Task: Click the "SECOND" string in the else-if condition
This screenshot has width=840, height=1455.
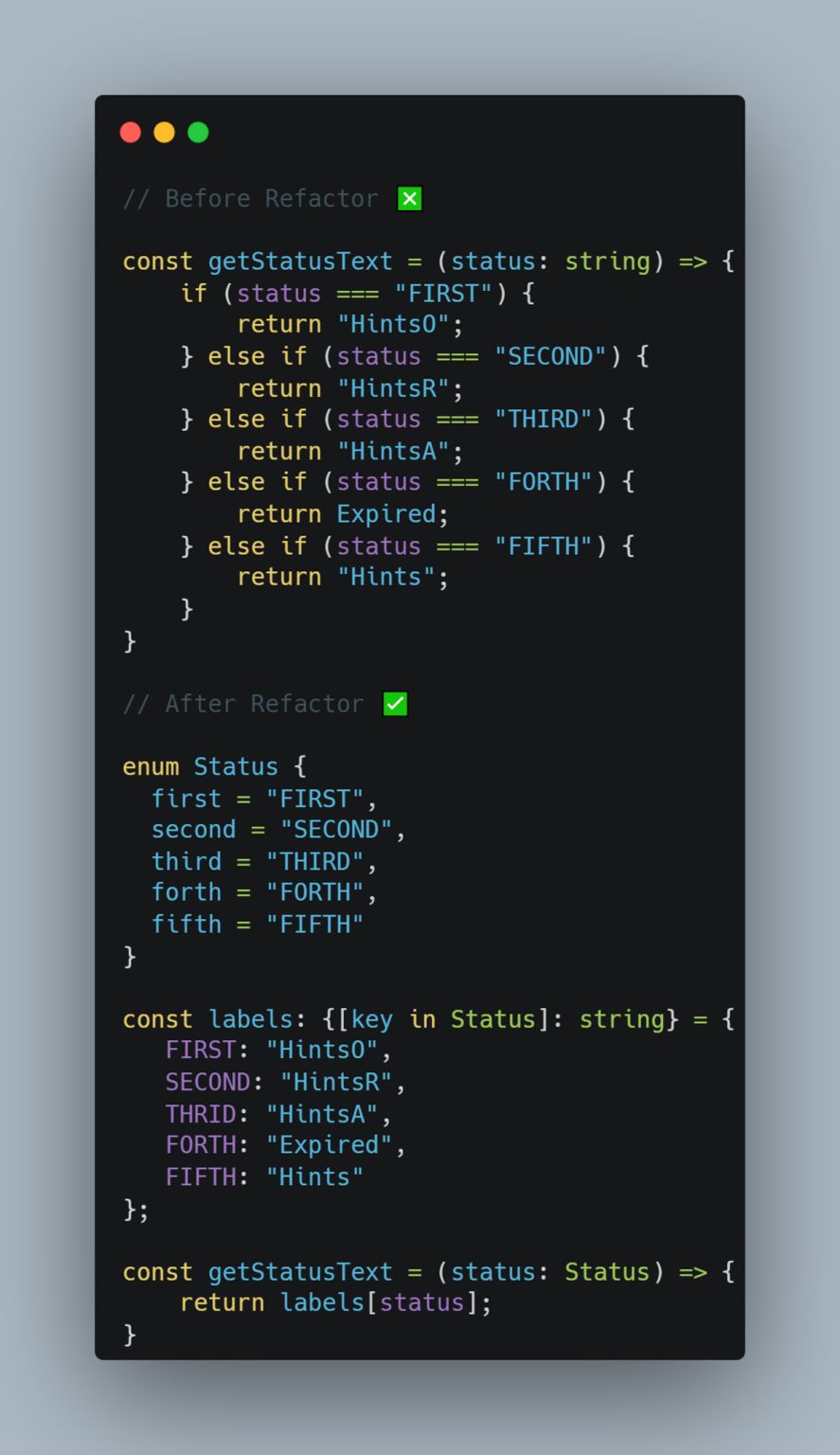Action: [x=550, y=356]
